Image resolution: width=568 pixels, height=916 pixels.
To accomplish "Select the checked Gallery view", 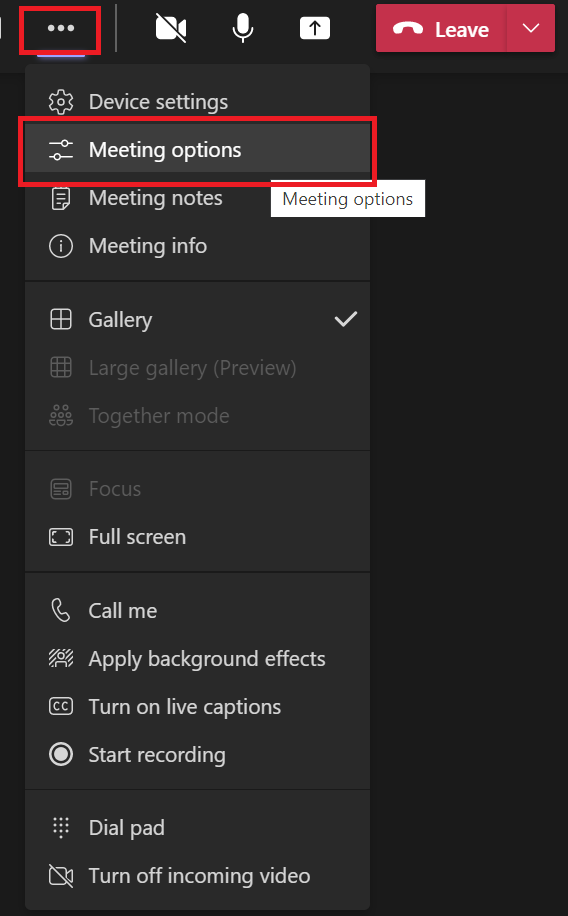I will (198, 320).
